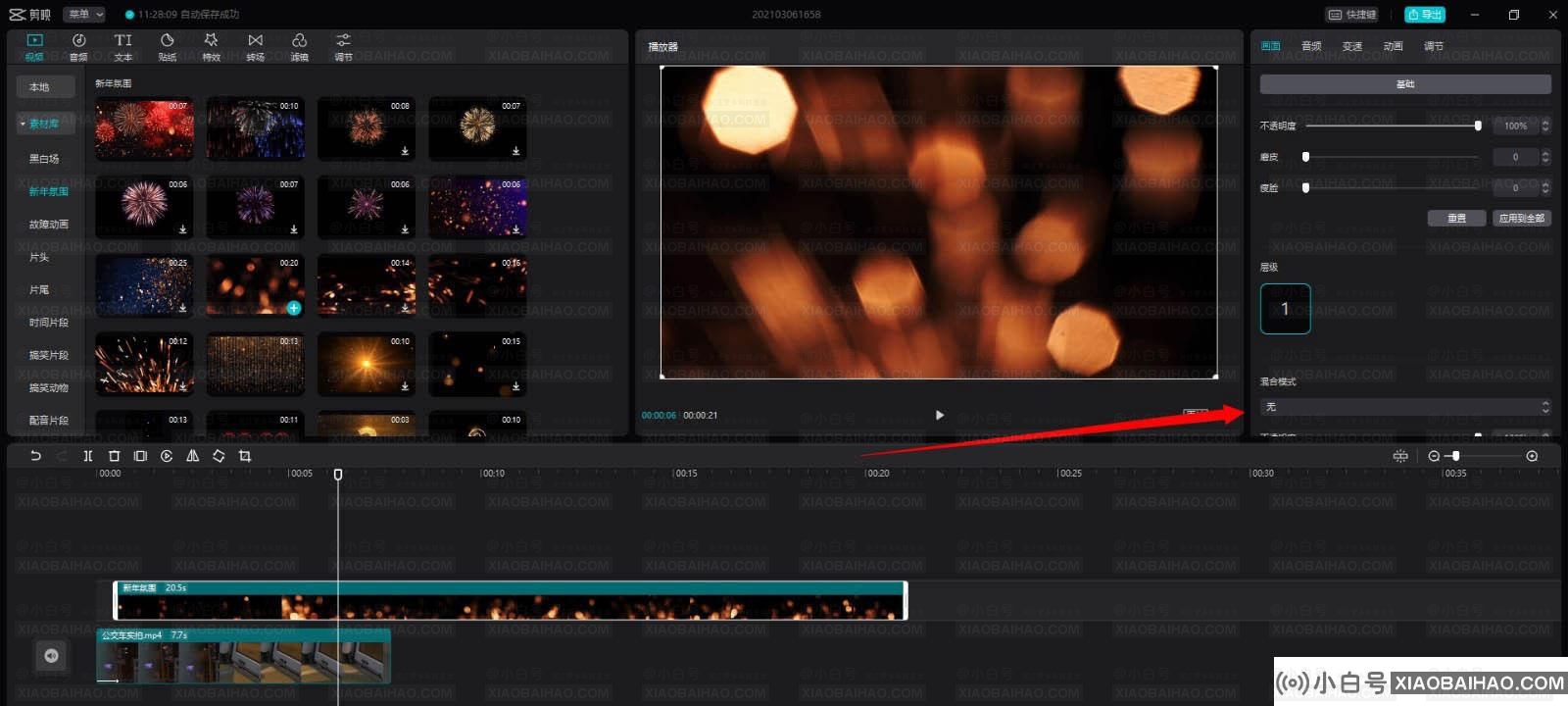Click the 100% opacity value field

1515,126
